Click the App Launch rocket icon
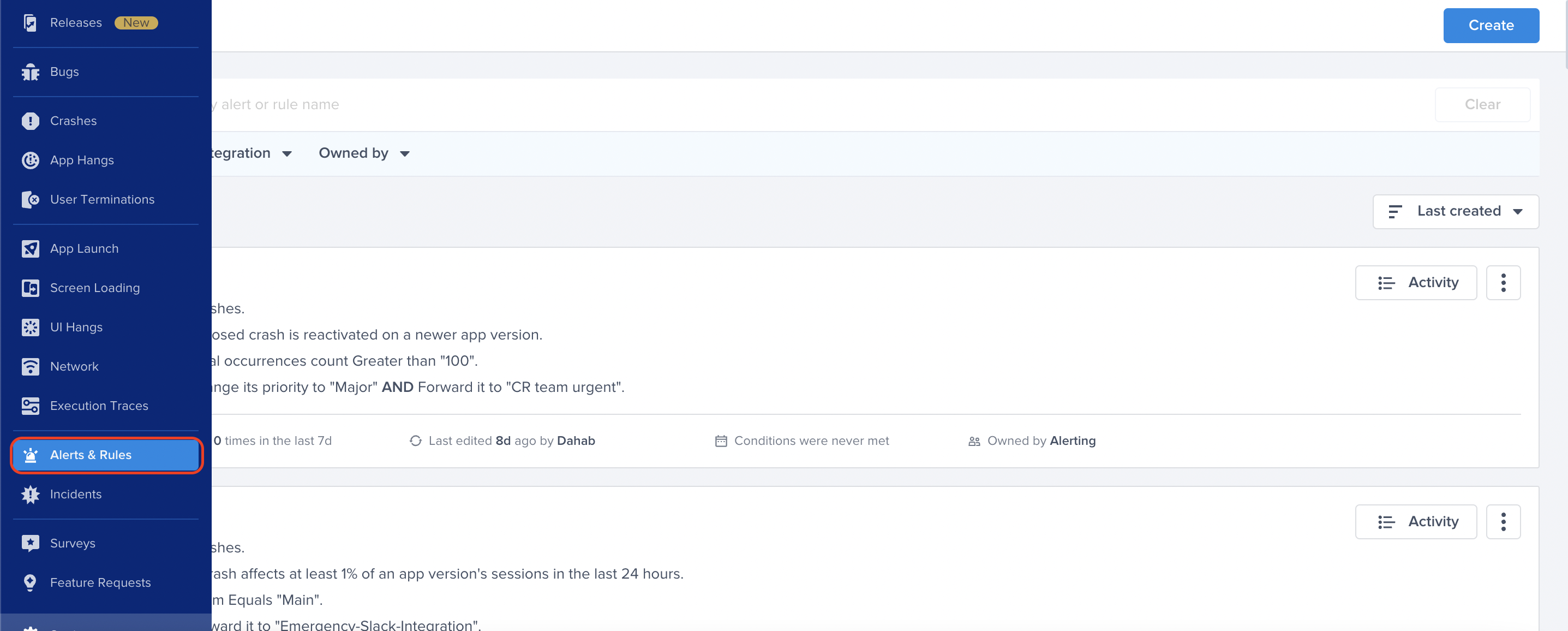This screenshot has width=1568, height=631. coord(30,248)
